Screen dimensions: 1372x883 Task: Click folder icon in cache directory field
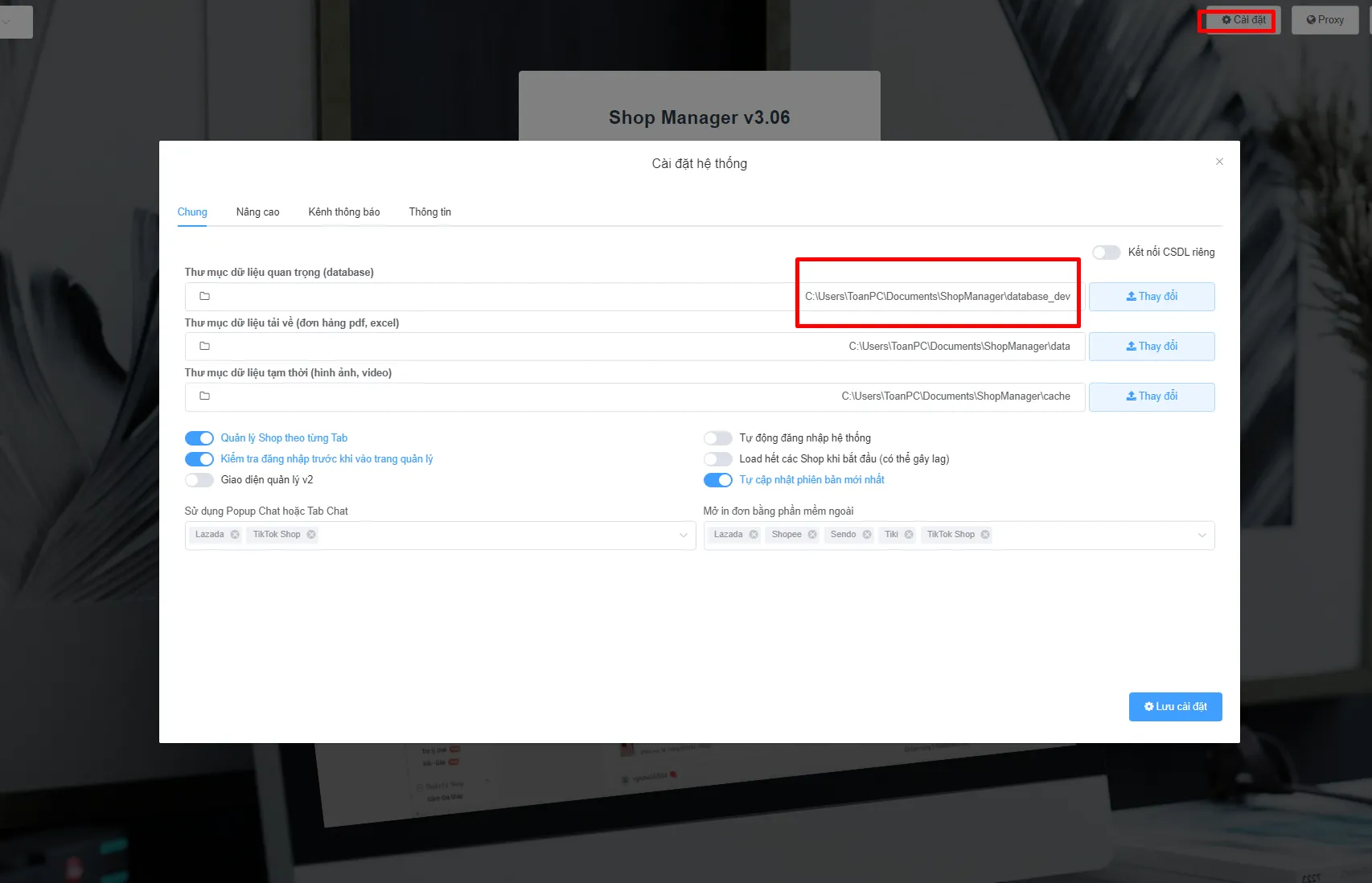[x=204, y=396]
